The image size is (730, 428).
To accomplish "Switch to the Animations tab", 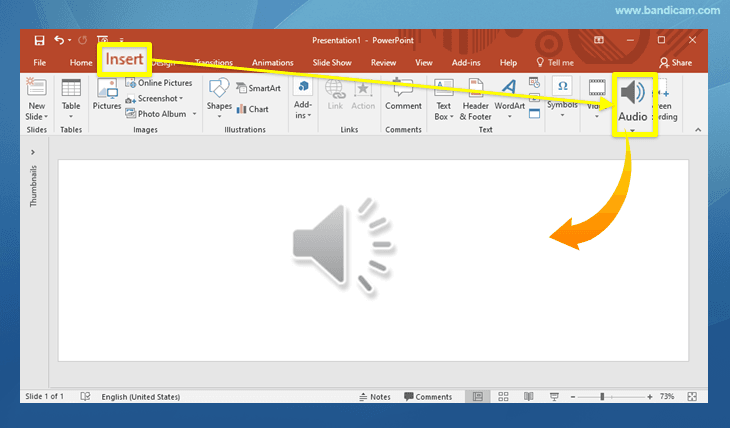I will tap(272, 62).
